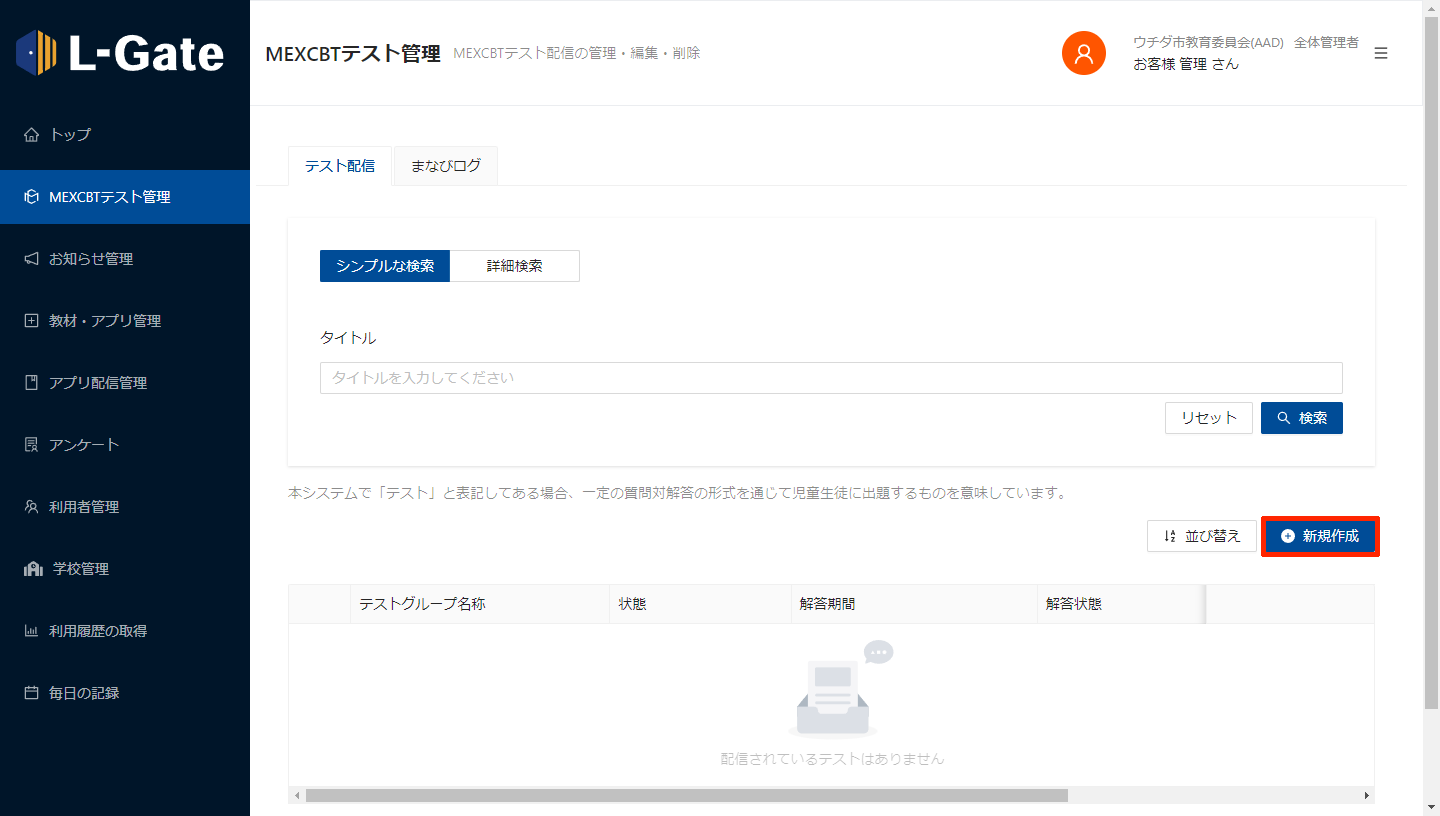Image resolution: width=1440 pixels, height=816 pixels.
Task: Select the テスト配信 tab
Action: tap(340, 166)
